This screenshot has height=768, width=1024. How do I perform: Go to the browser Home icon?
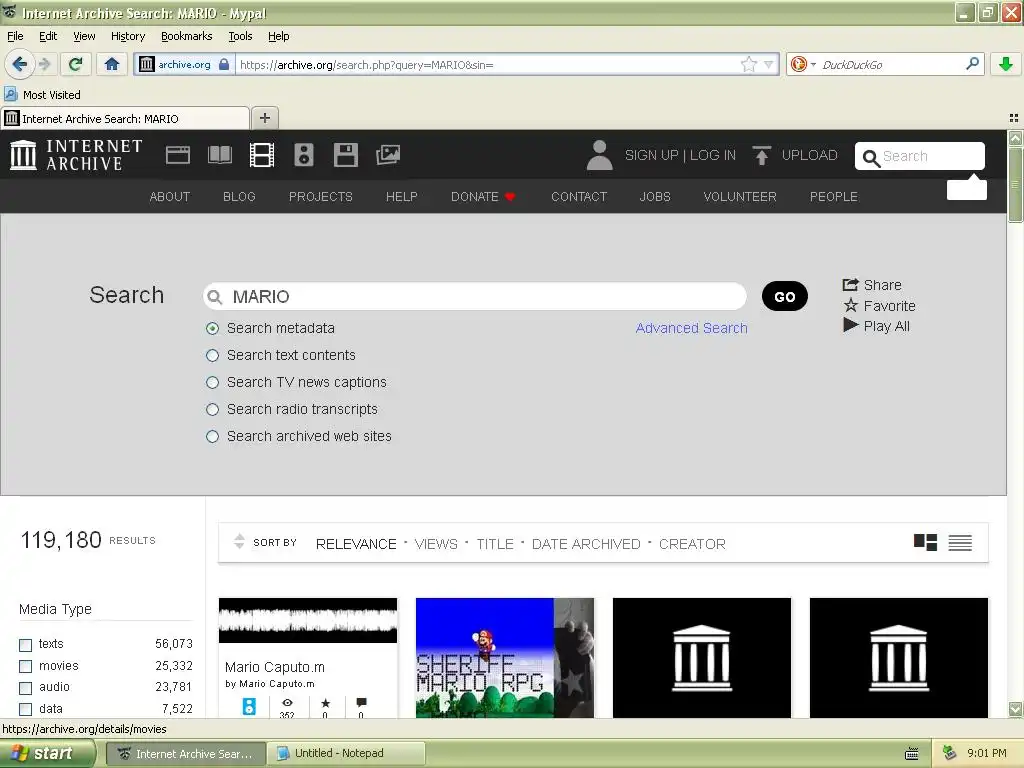112,64
